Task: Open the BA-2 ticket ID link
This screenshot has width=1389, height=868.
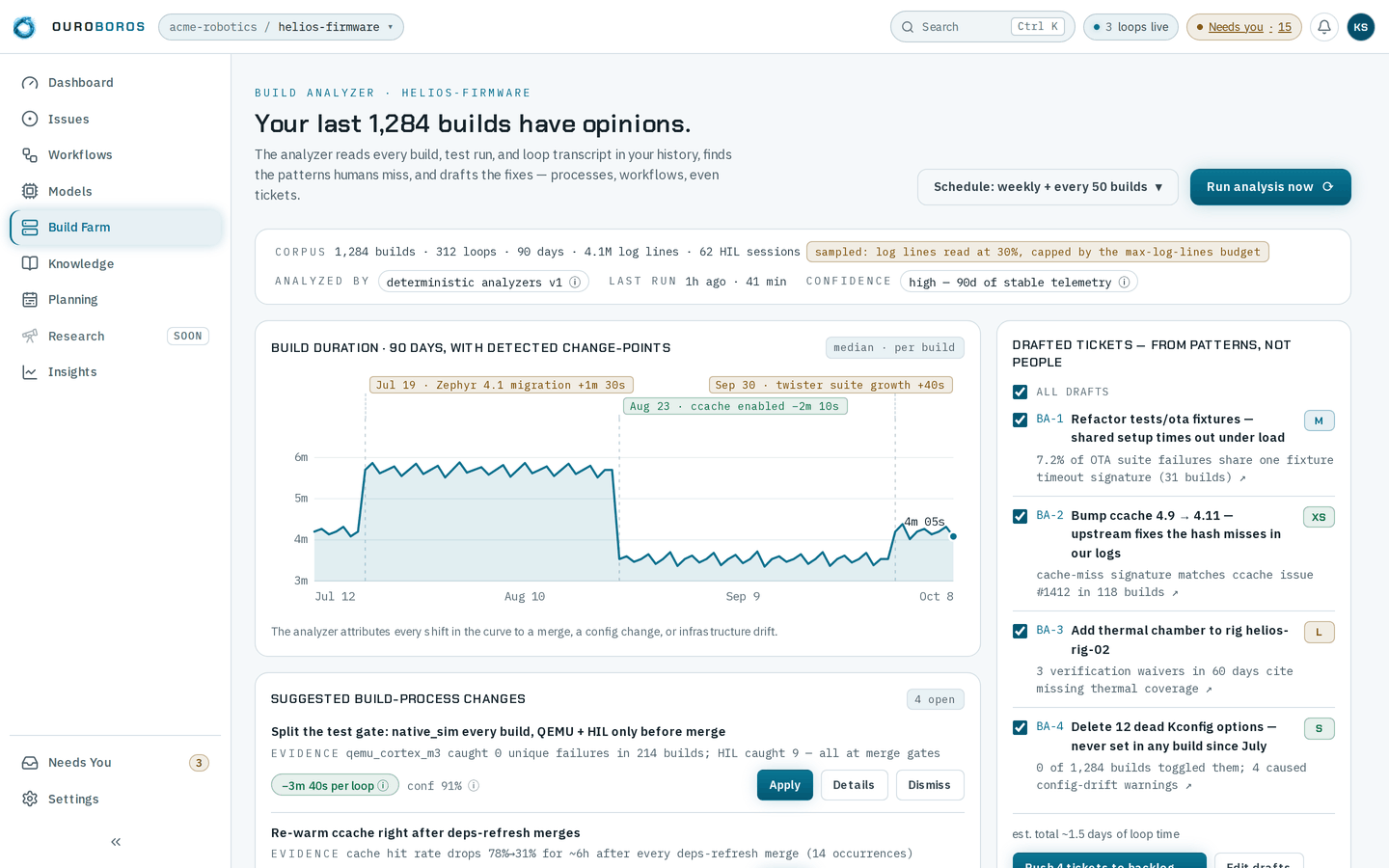Action: pyautogui.click(x=1049, y=515)
